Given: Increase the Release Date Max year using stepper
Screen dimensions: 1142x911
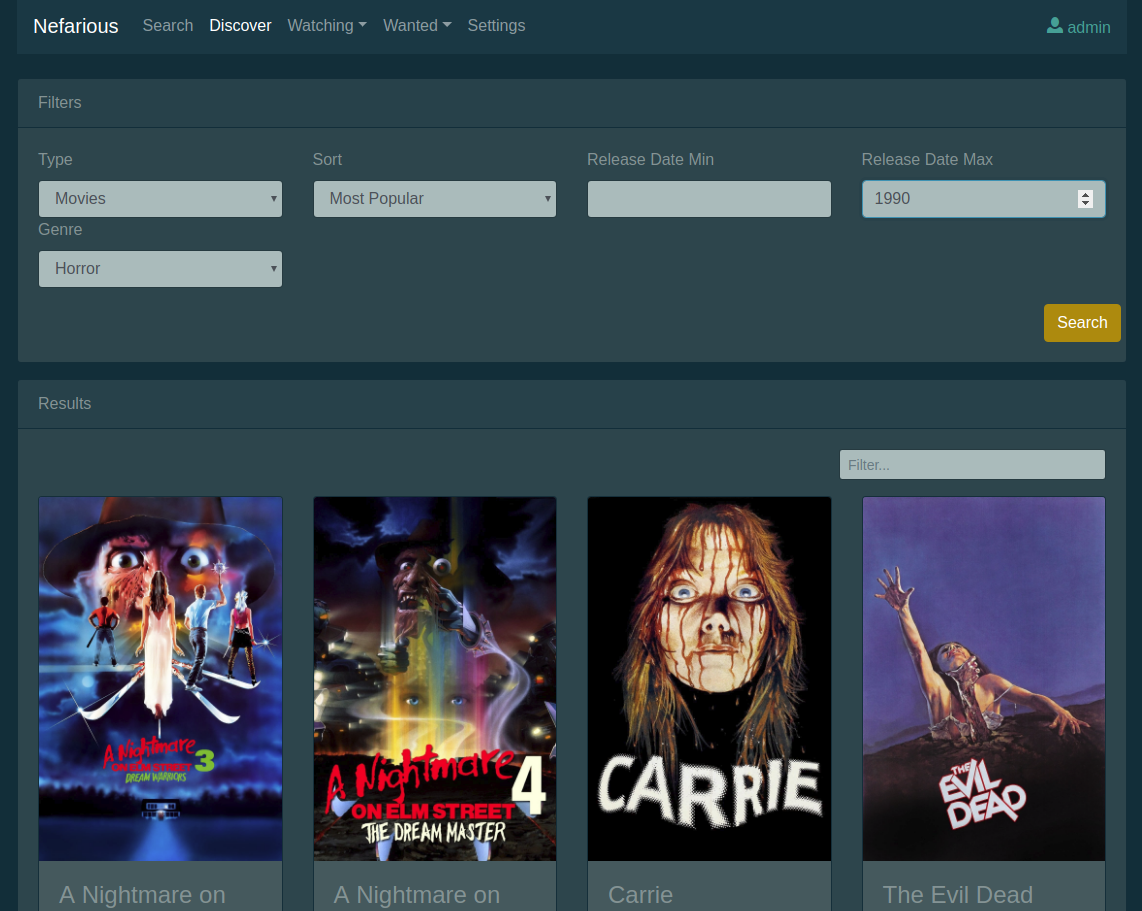Looking at the screenshot, I should pos(1085,194).
